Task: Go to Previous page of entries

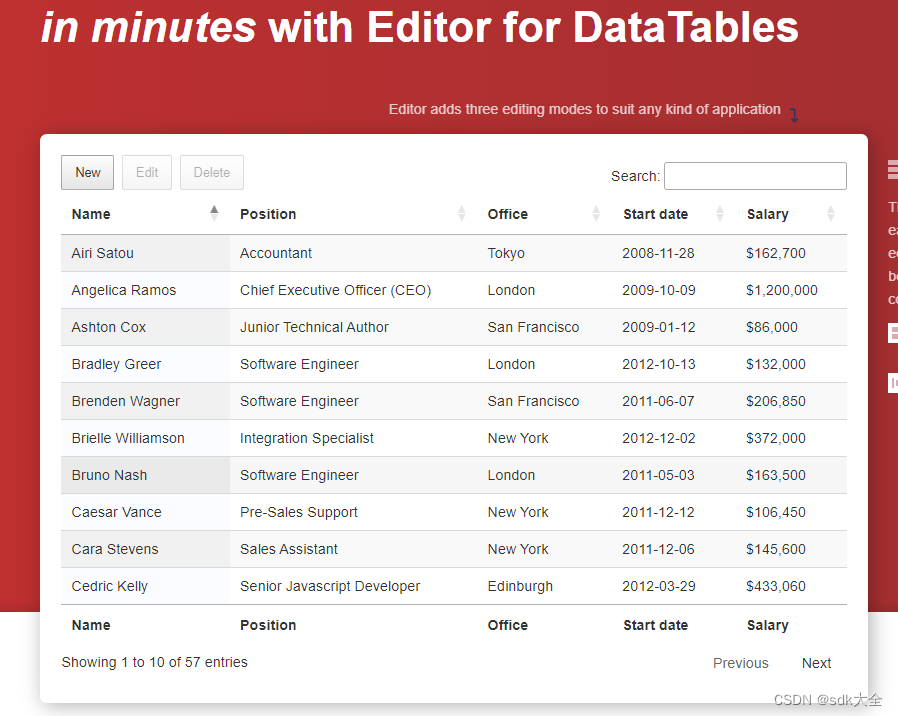Action: (741, 663)
